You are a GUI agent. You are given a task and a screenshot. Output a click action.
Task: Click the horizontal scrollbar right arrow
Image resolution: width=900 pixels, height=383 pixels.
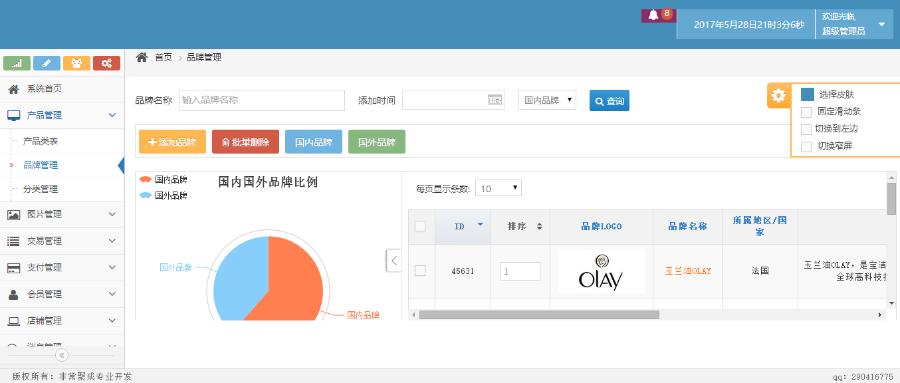(x=879, y=315)
